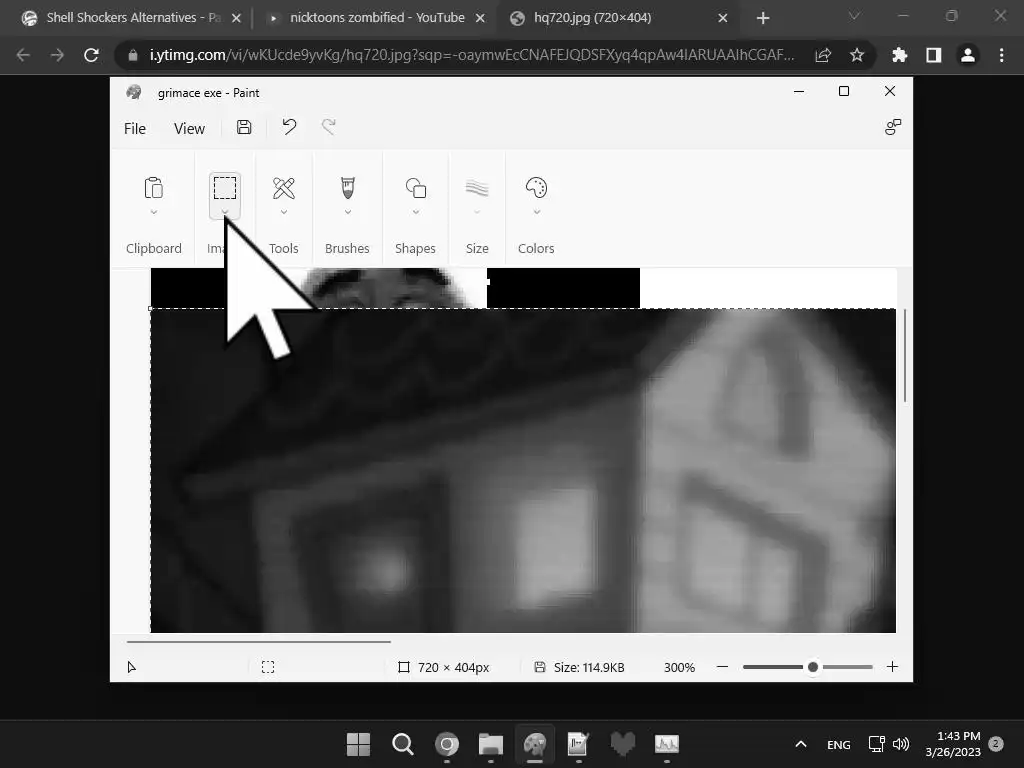Close the nicktoons zombified YouTube tab
Screen dimensions: 1024x768
480,18
